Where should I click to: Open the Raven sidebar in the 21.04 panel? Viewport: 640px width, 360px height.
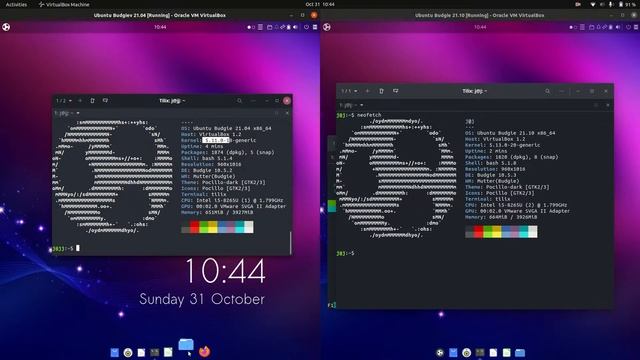coord(315,27)
